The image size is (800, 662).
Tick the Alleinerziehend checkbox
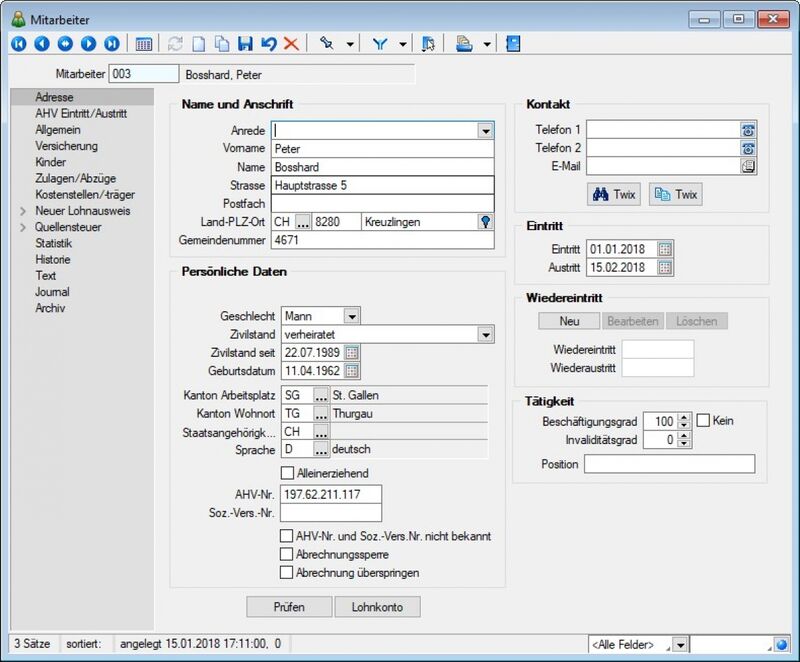[287, 473]
